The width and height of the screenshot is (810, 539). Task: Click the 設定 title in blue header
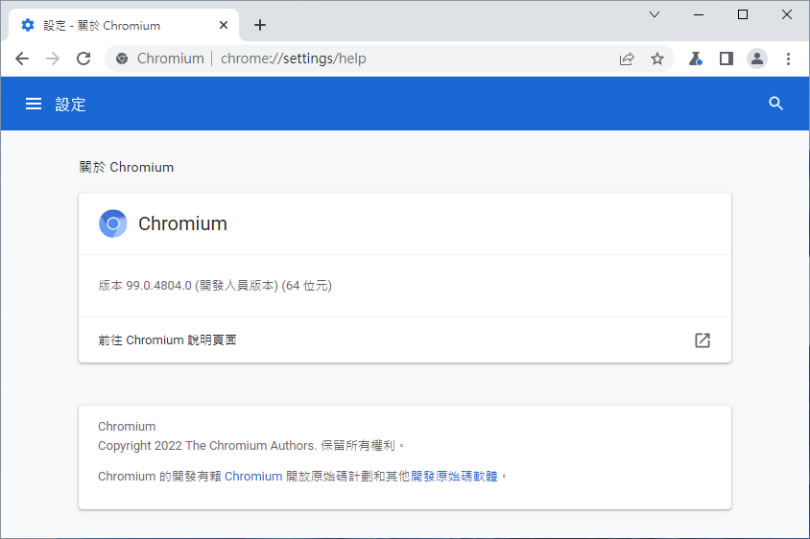70,104
